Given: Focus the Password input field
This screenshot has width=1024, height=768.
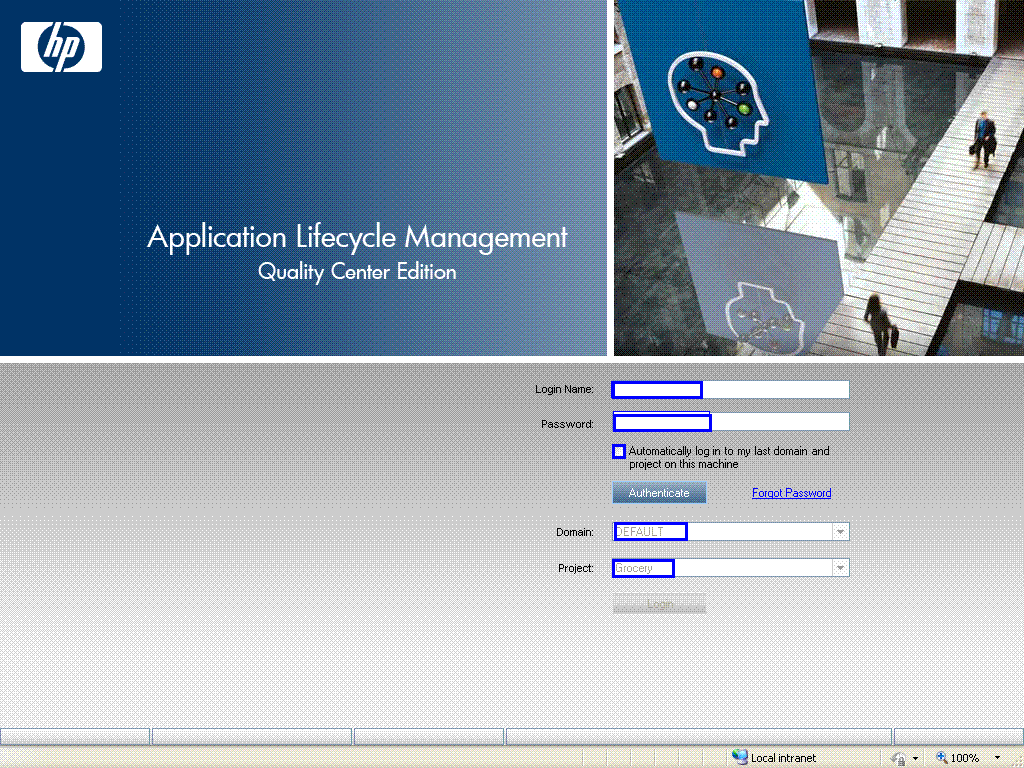Looking at the screenshot, I should [731, 422].
